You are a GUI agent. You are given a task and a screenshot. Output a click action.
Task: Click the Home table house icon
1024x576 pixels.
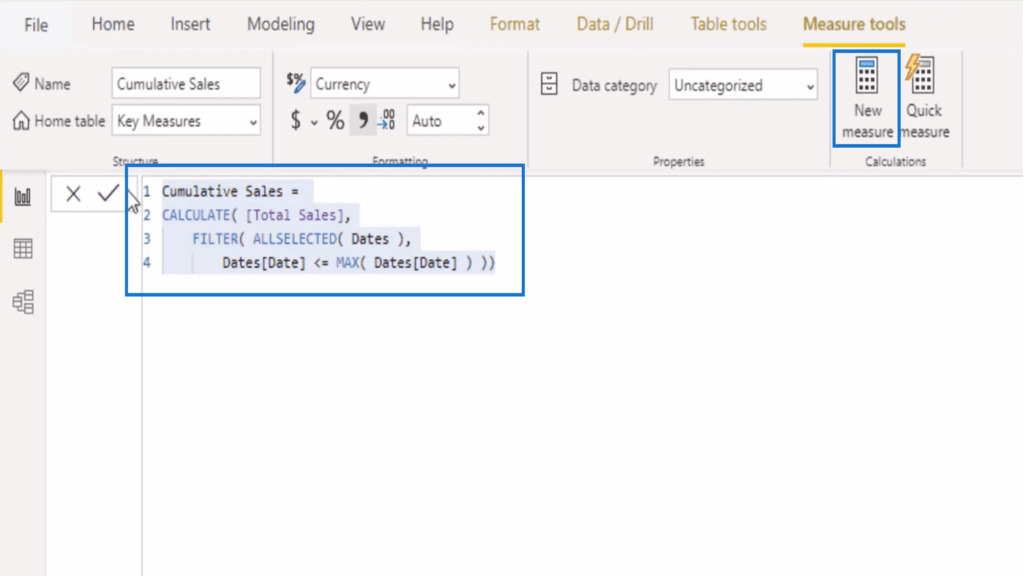tap(21, 120)
